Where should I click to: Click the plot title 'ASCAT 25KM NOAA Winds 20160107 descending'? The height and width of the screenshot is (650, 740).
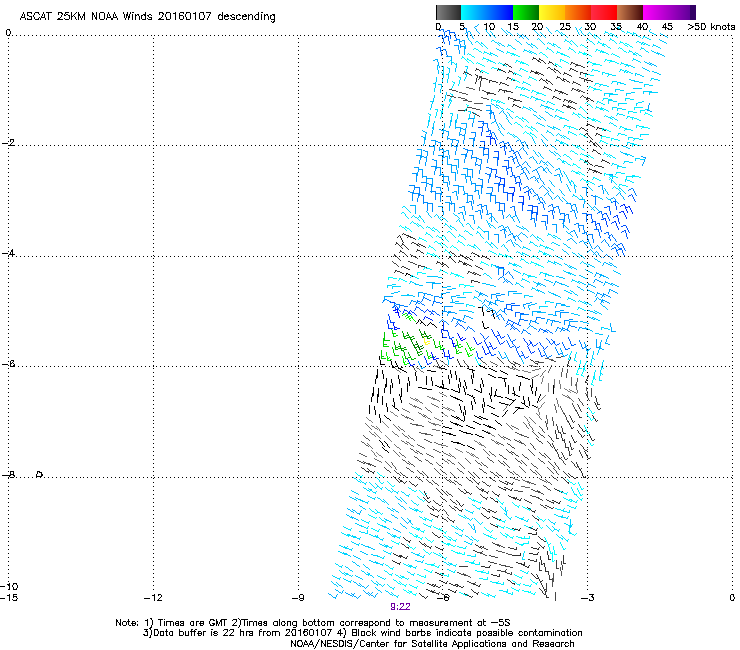point(147,17)
